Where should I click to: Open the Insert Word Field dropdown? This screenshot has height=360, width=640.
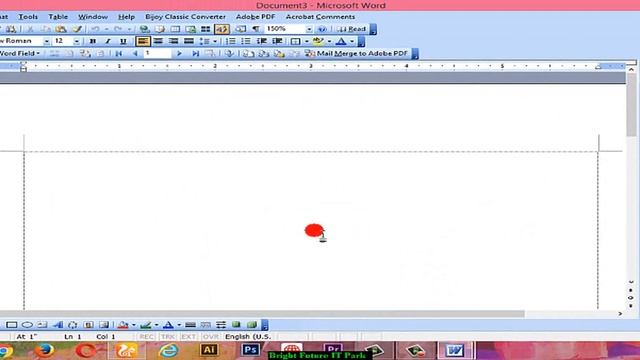pyautogui.click(x=20, y=53)
